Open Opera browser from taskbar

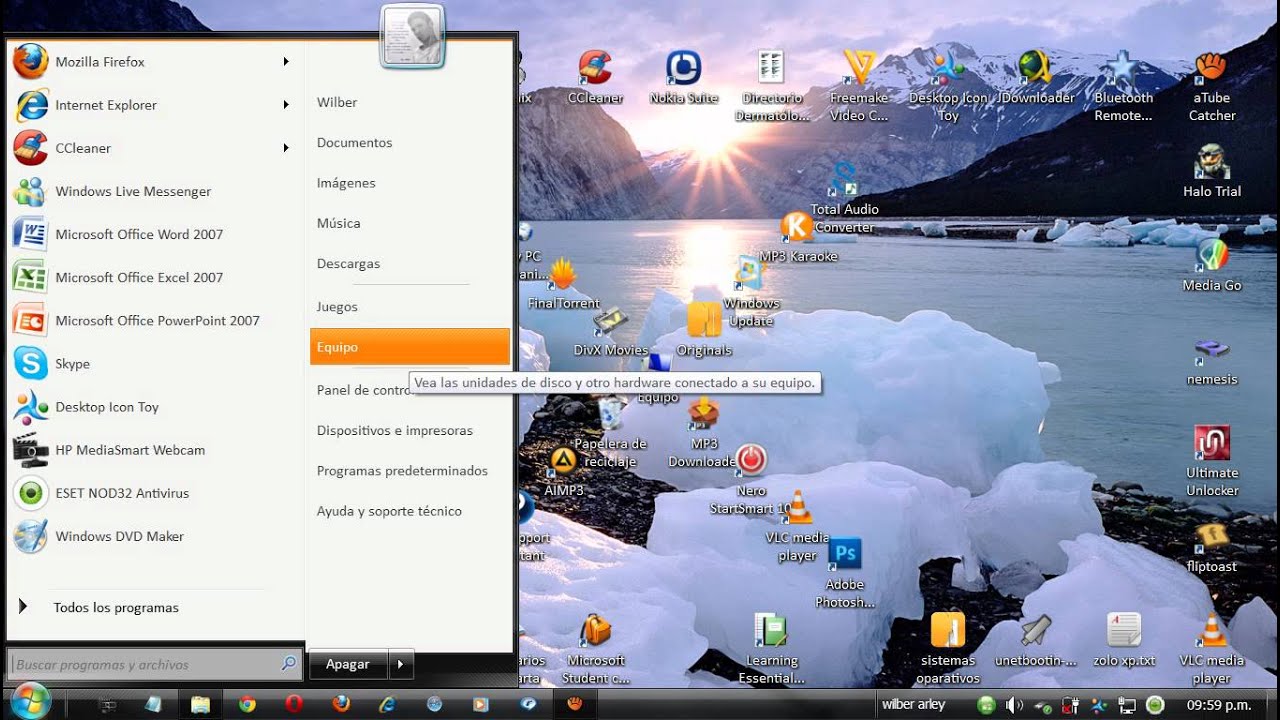click(x=294, y=704)
